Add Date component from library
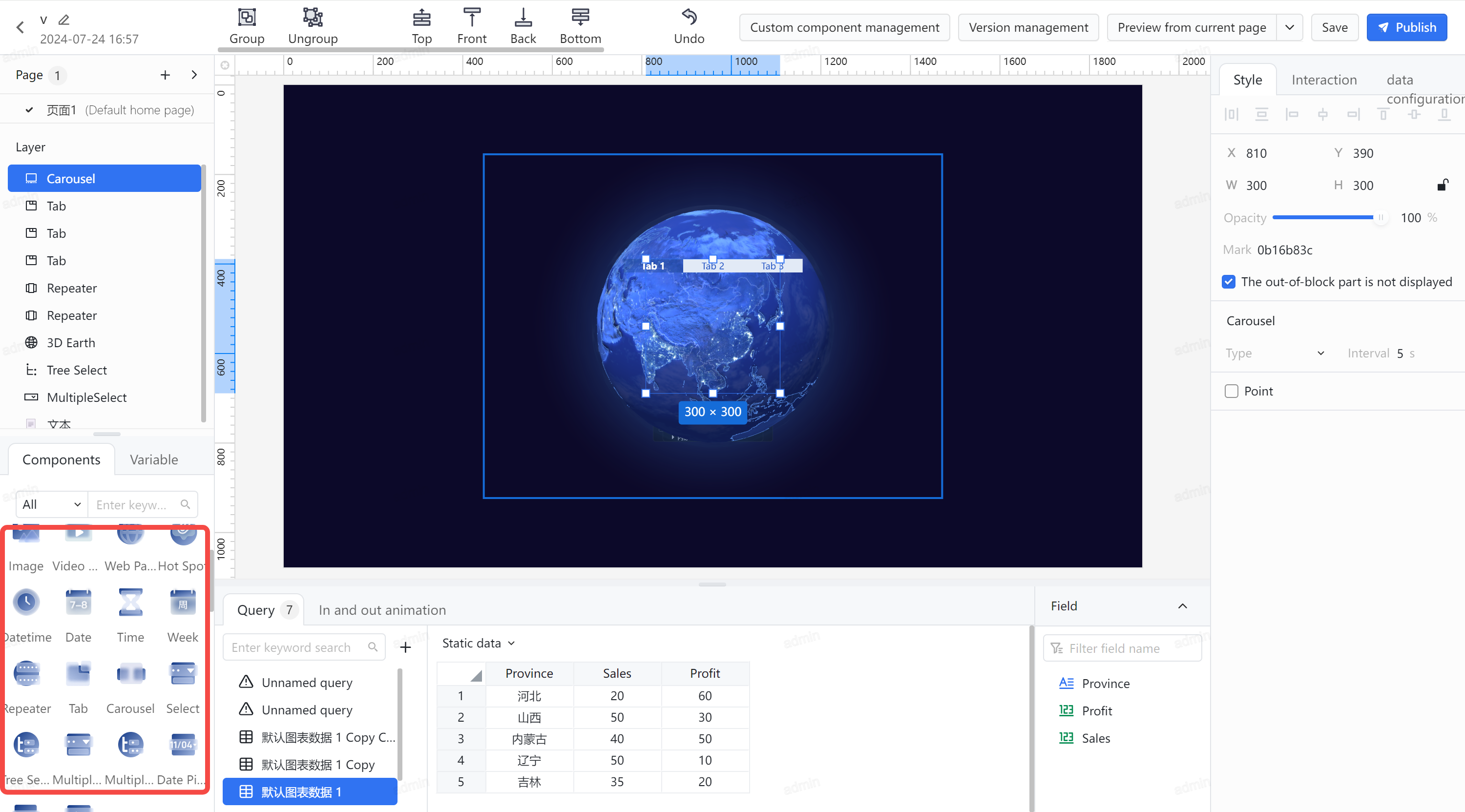 click(78, 616)
